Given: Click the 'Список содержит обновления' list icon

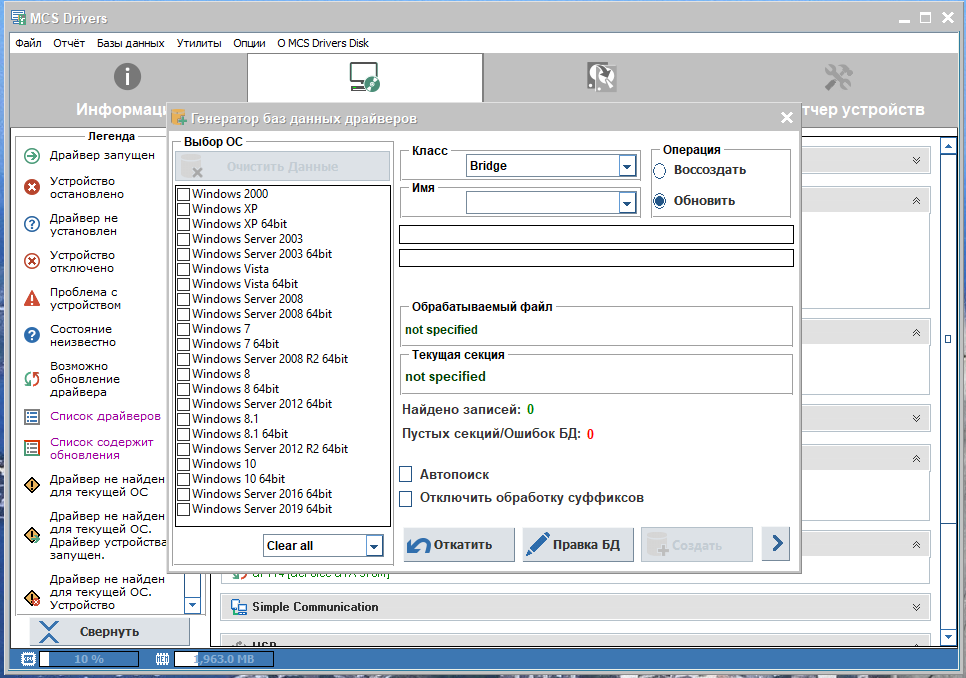Looking at the screenshot, I should pyautogui.click(x=32, y=448).
